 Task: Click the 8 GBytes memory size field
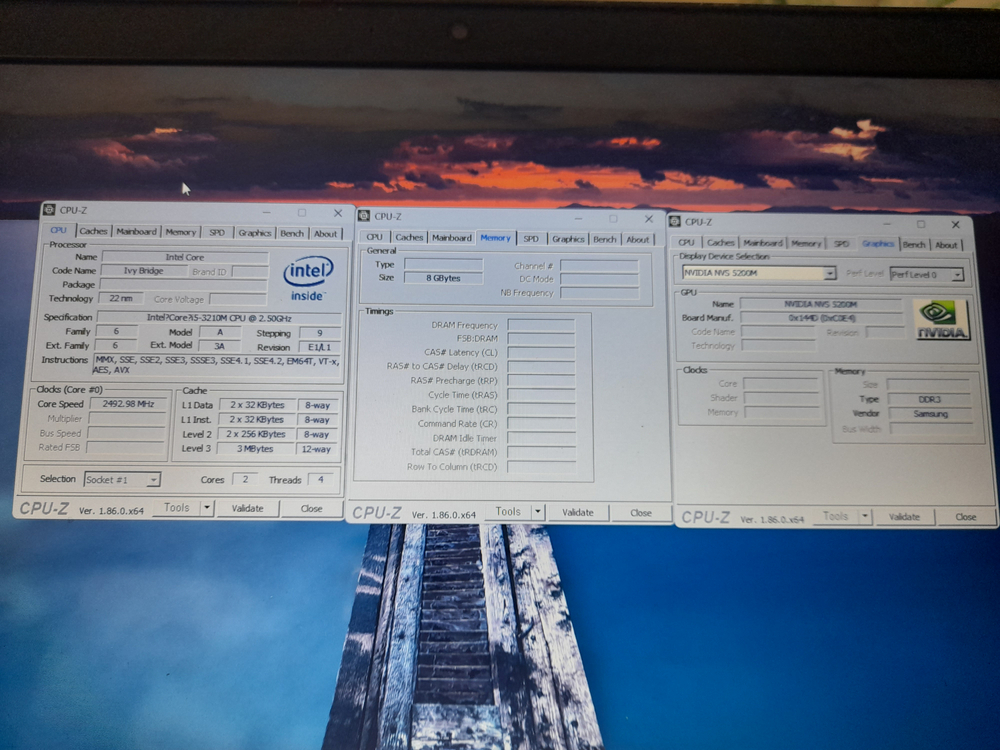(443, 278)
